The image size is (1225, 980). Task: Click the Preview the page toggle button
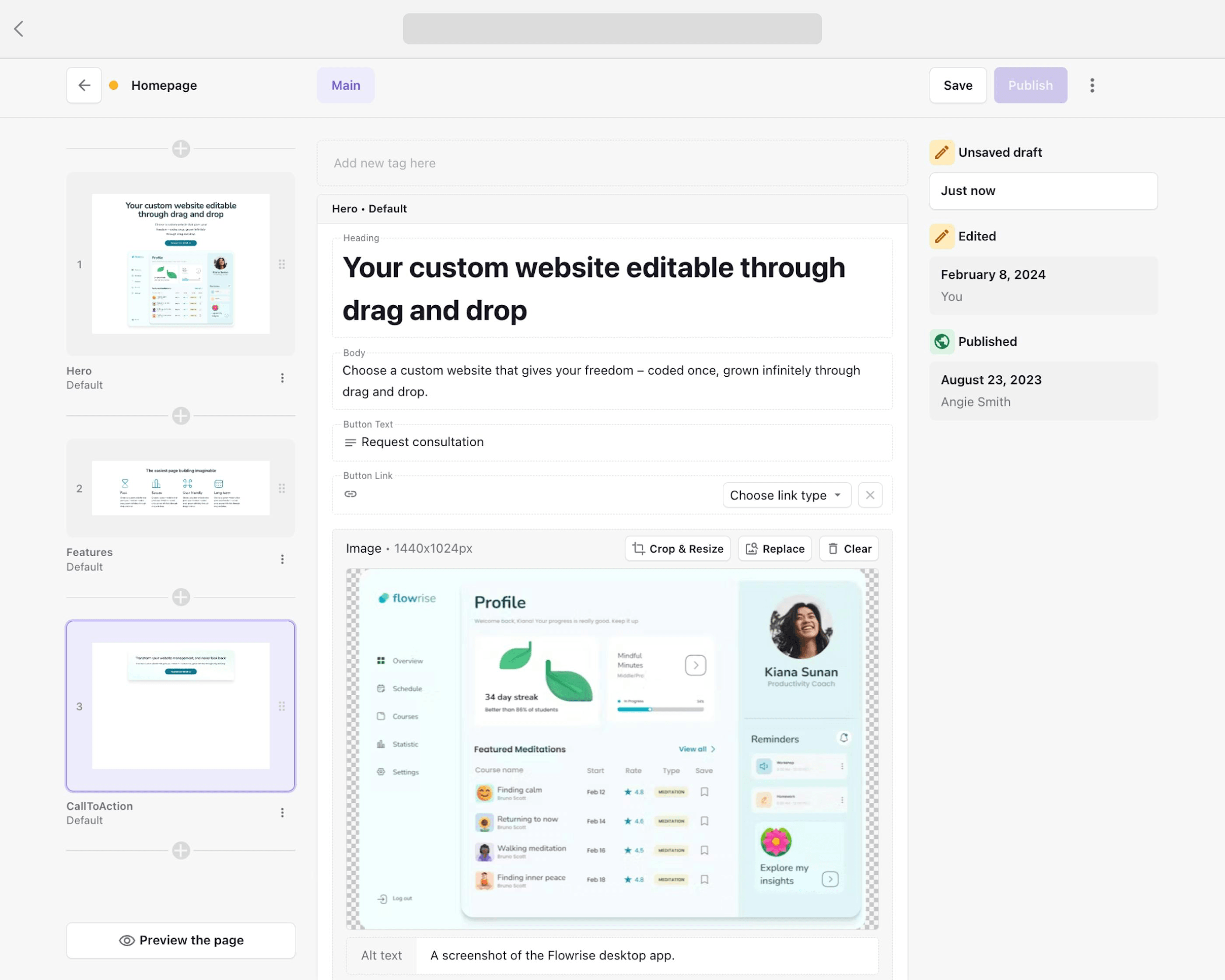[181, 939]
